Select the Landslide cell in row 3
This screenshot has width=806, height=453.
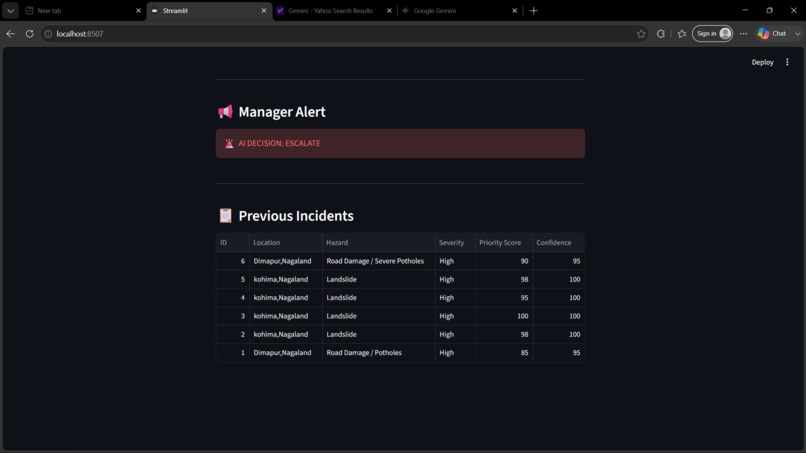pos(379,316)
